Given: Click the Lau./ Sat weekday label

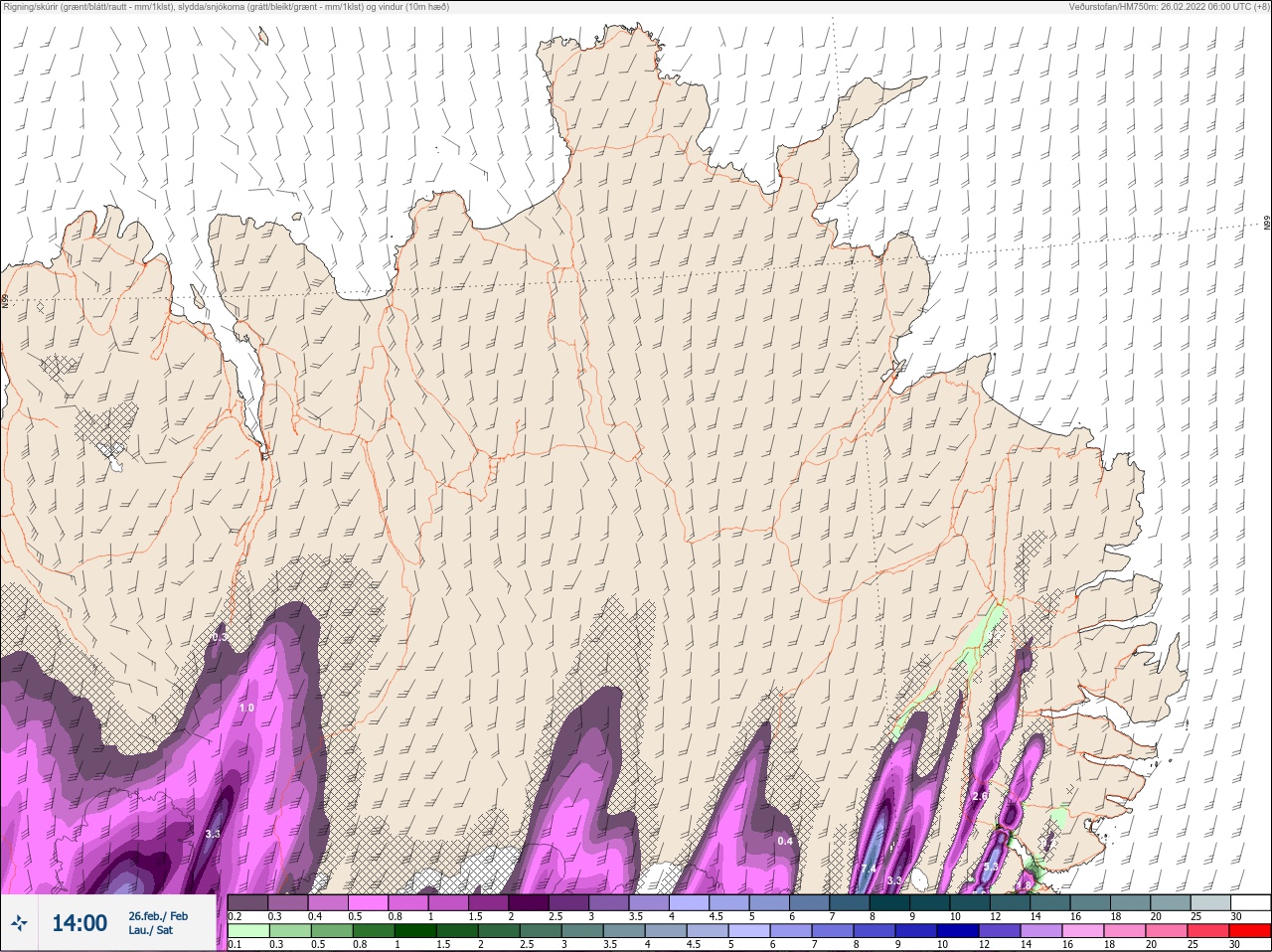Looking at the screenshot, I should point(150,931).
